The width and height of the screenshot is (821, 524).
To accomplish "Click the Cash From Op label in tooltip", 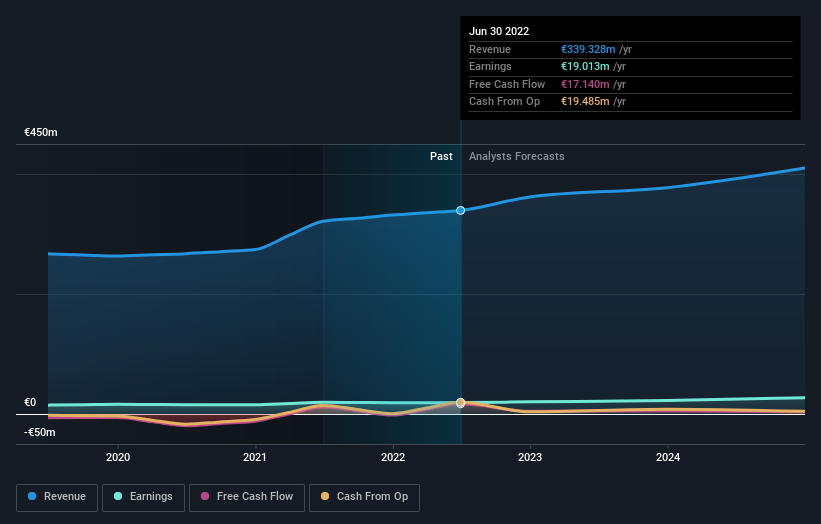I will (504, 102).
